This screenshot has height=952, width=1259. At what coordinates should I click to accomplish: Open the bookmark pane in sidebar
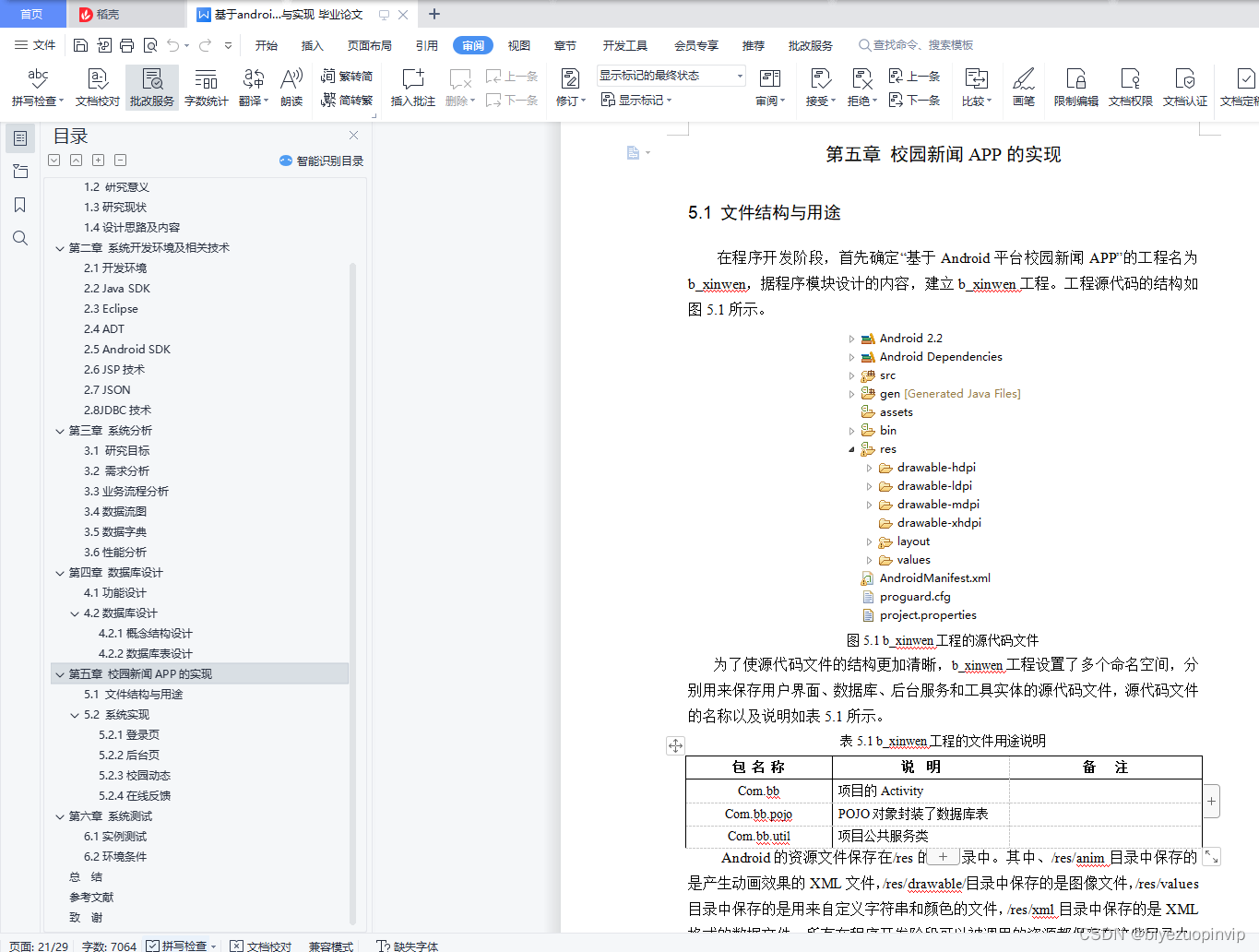[20, 205]
